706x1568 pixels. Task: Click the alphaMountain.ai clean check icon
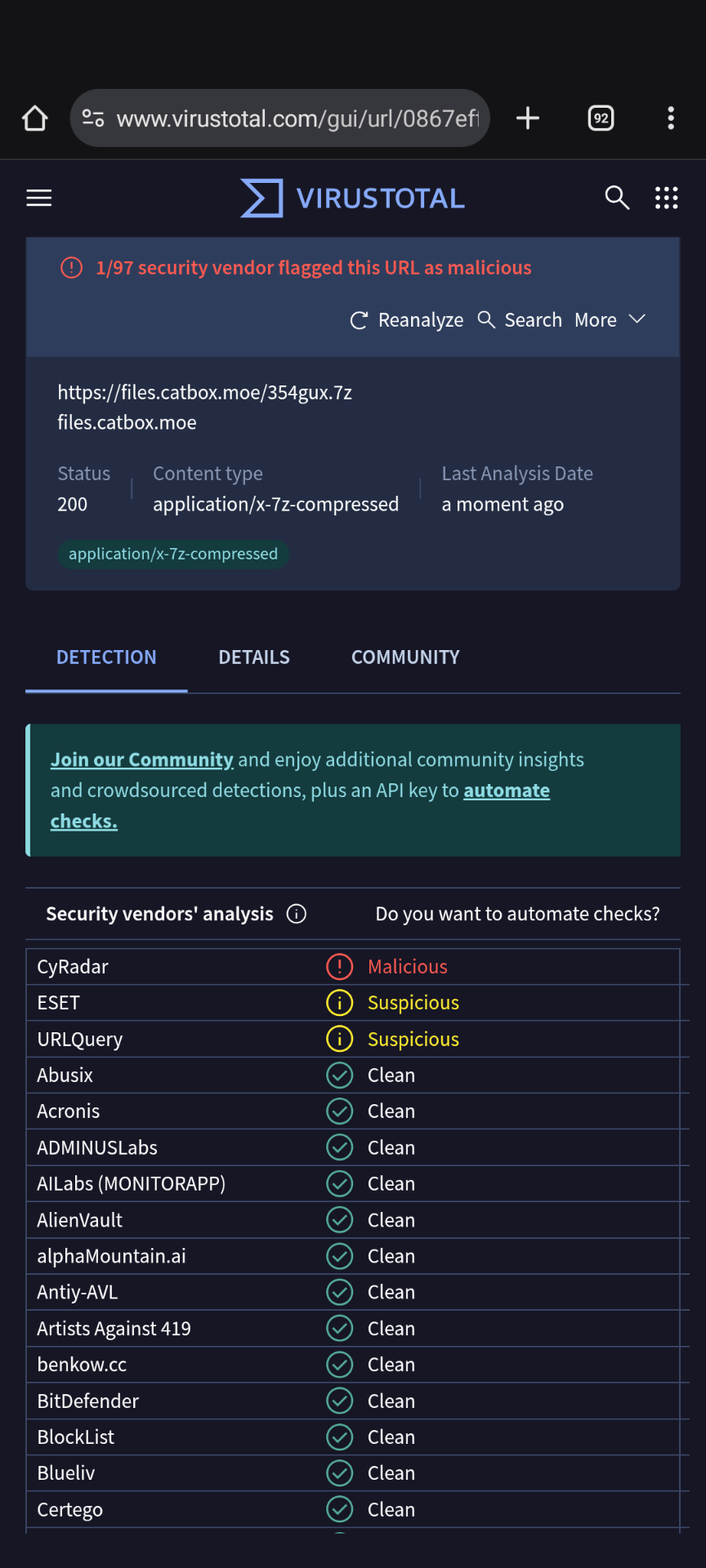[x=339, y=1256]
